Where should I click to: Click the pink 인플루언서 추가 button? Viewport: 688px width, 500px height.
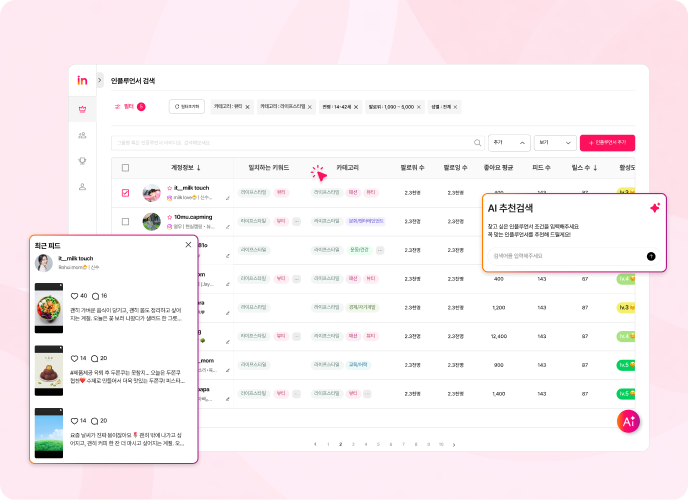607,143
